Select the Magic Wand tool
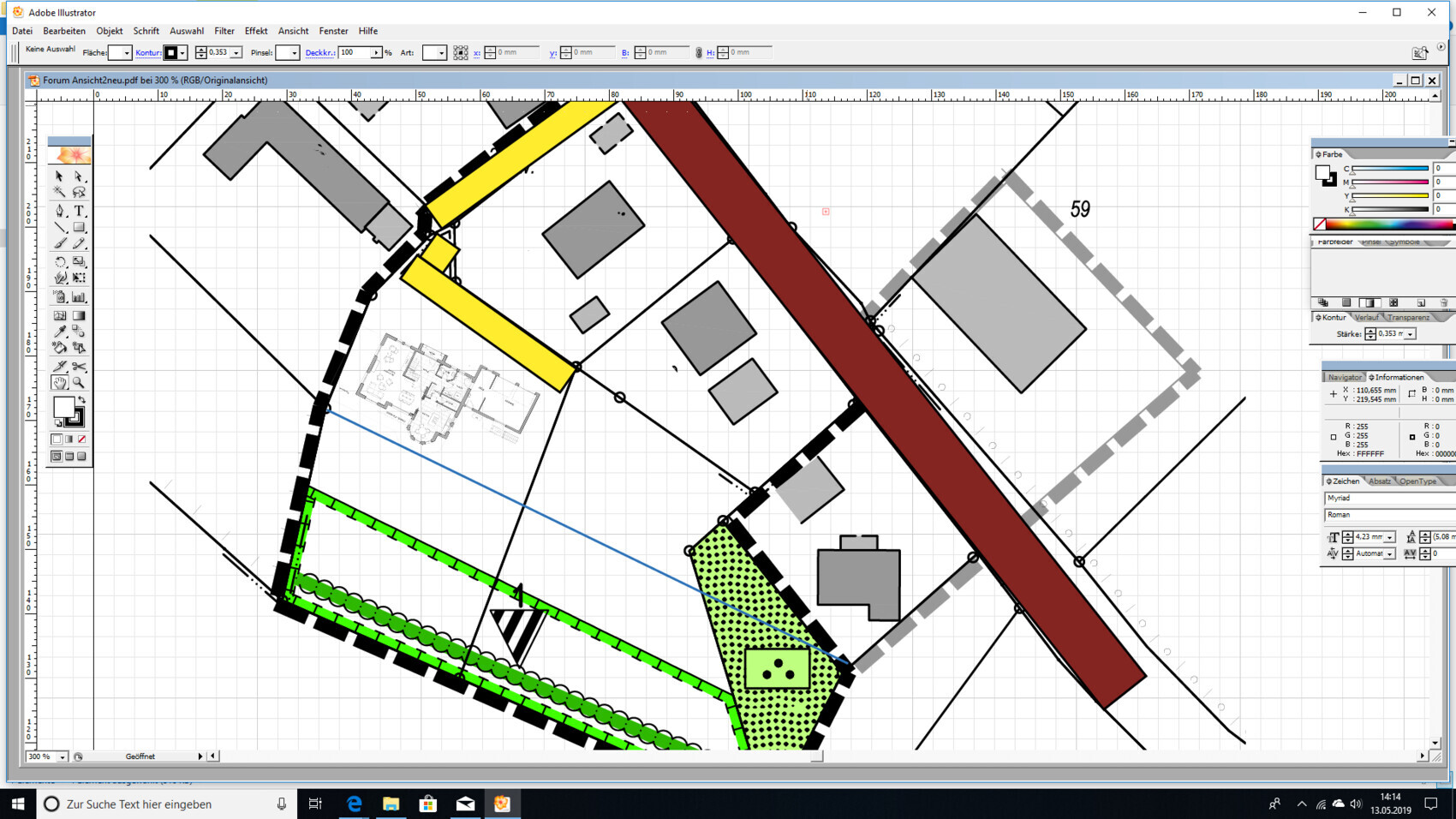1456x819 pixels. [x=59, y=192]
